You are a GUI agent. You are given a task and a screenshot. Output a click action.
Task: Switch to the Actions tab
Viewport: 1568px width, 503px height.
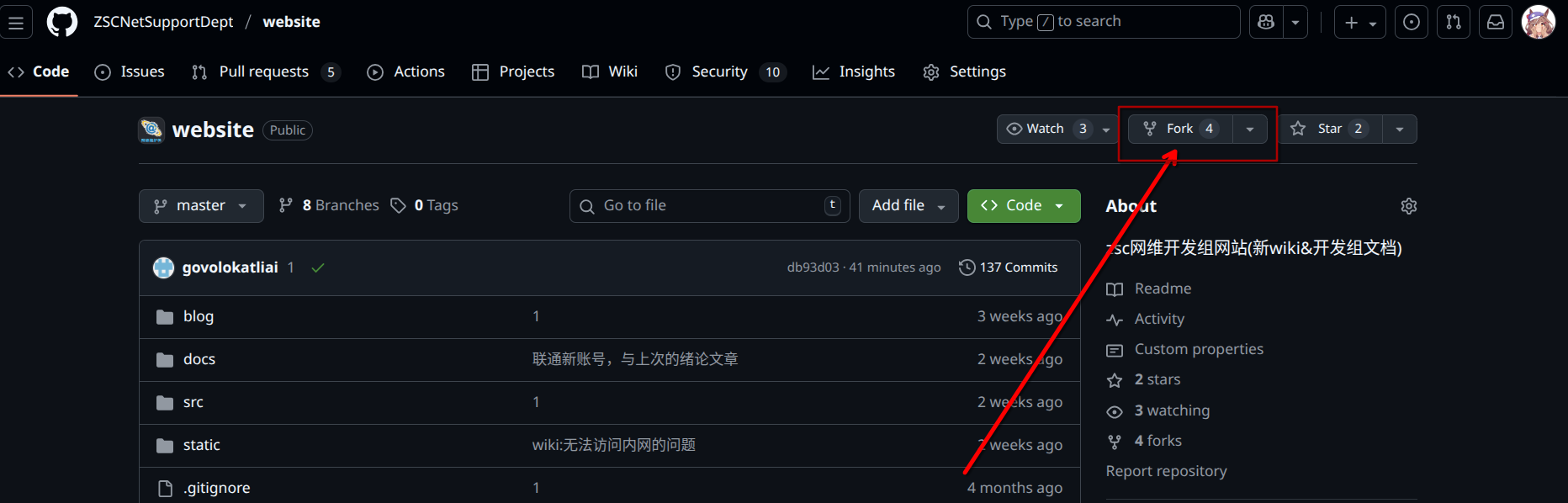pos(406,72)
